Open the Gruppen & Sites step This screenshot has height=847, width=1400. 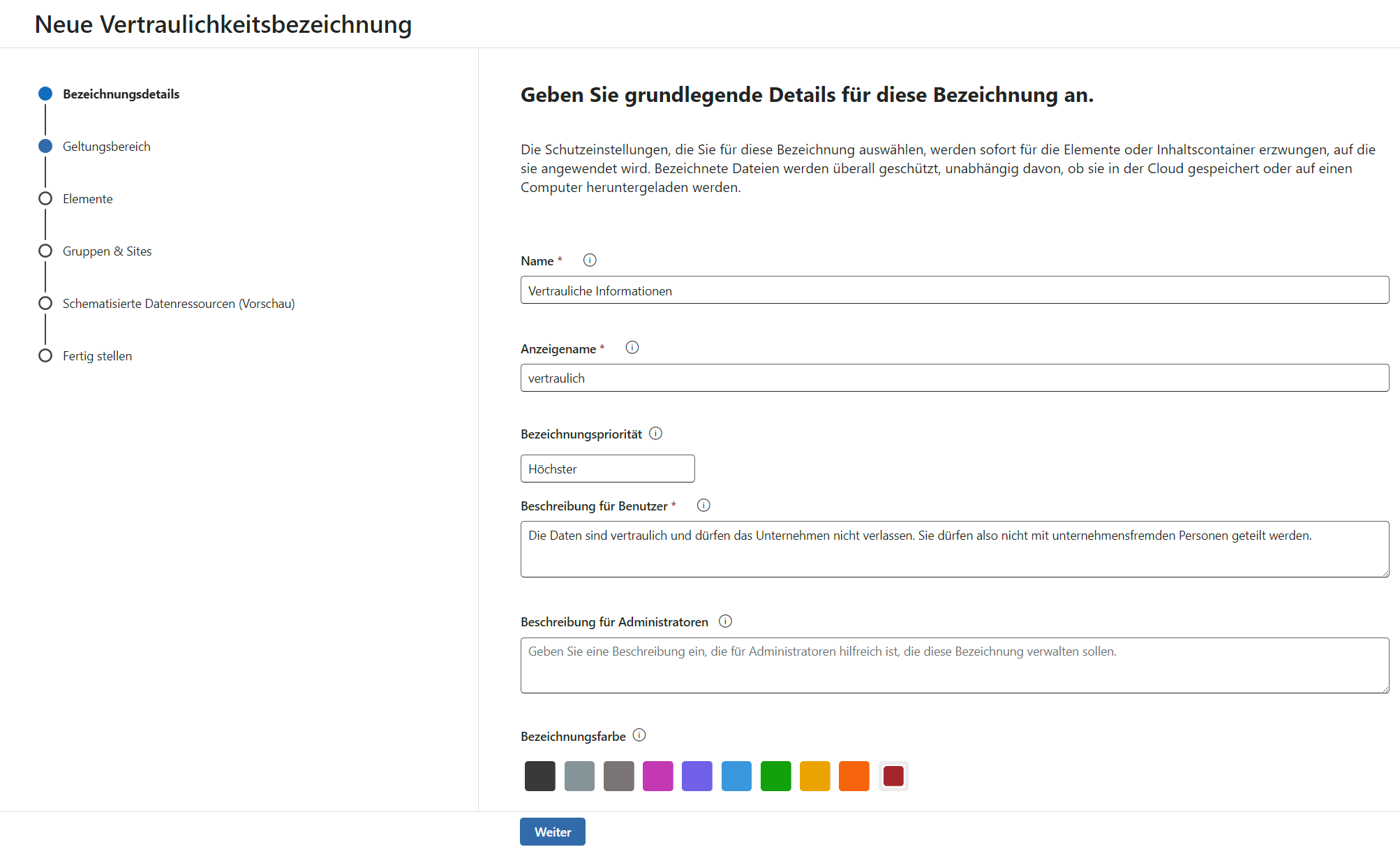tap(107, 251)
